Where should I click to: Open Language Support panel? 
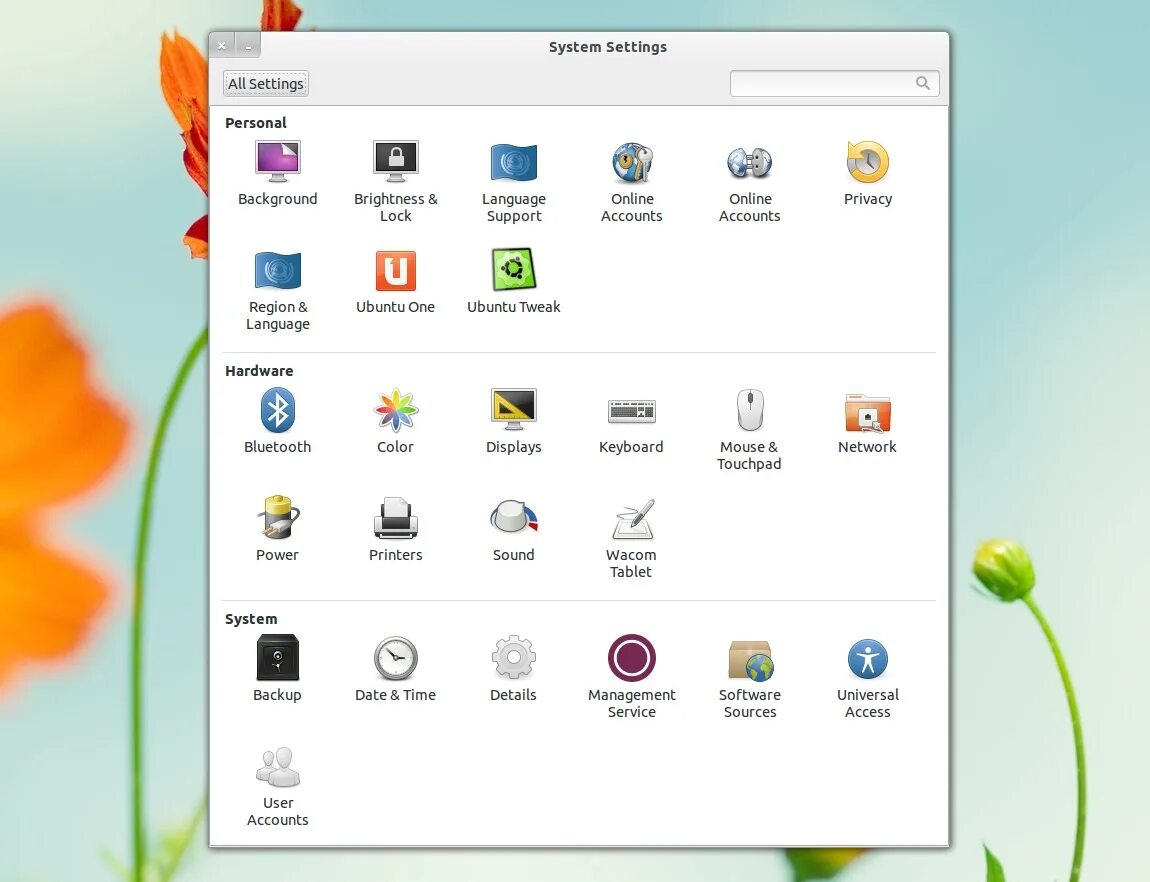tap(513, 162)
